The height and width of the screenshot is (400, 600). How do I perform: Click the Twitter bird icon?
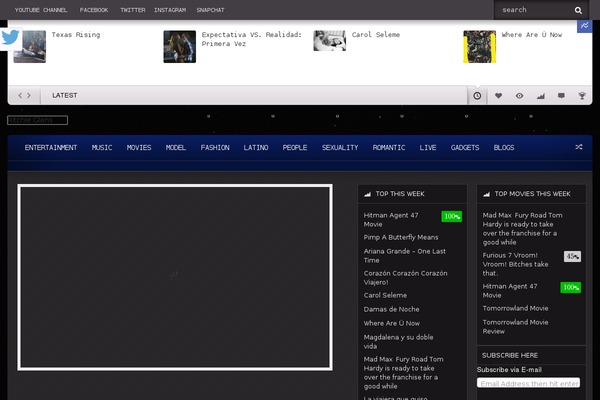point(10,38)
